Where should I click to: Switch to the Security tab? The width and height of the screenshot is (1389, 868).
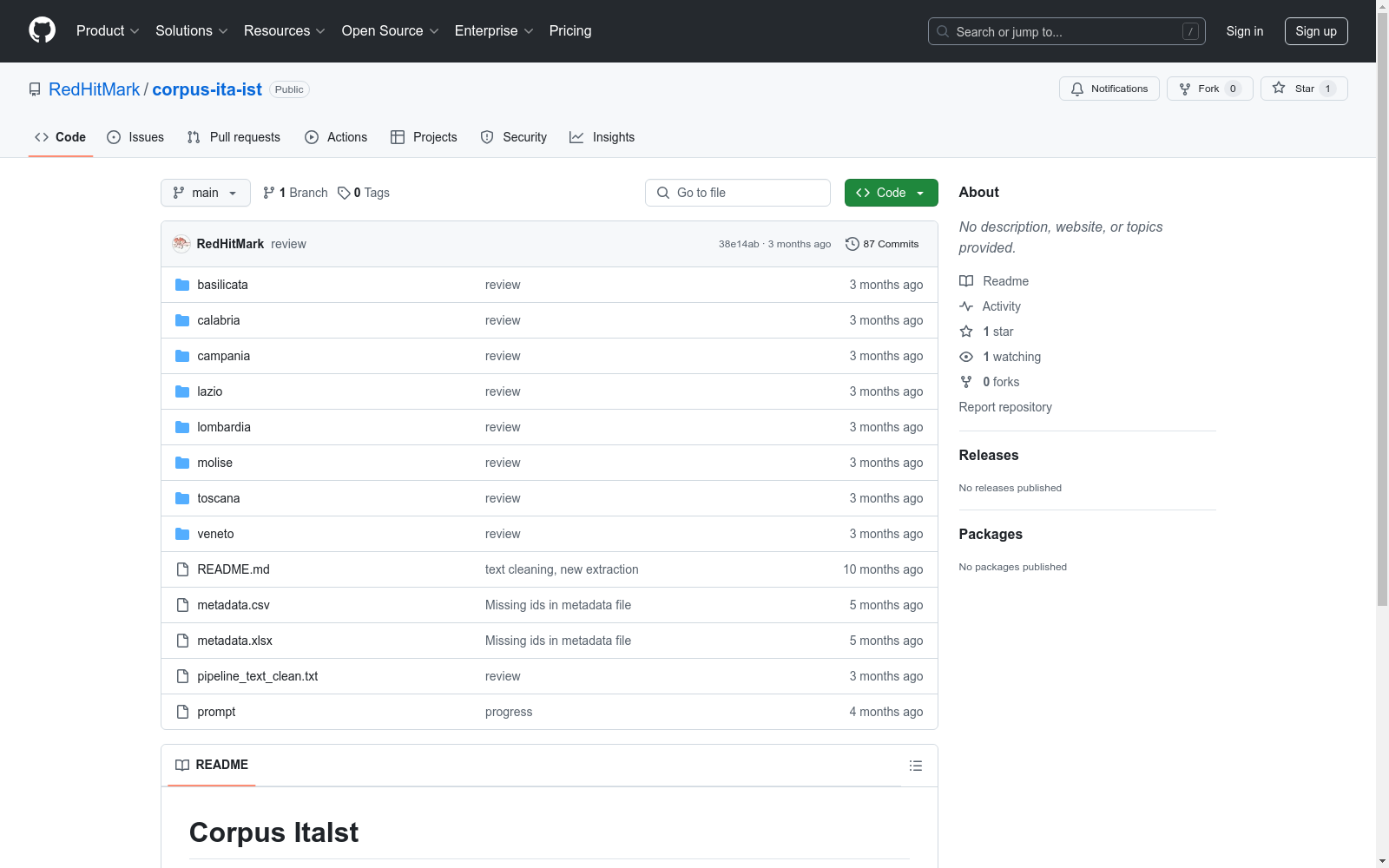514,137
